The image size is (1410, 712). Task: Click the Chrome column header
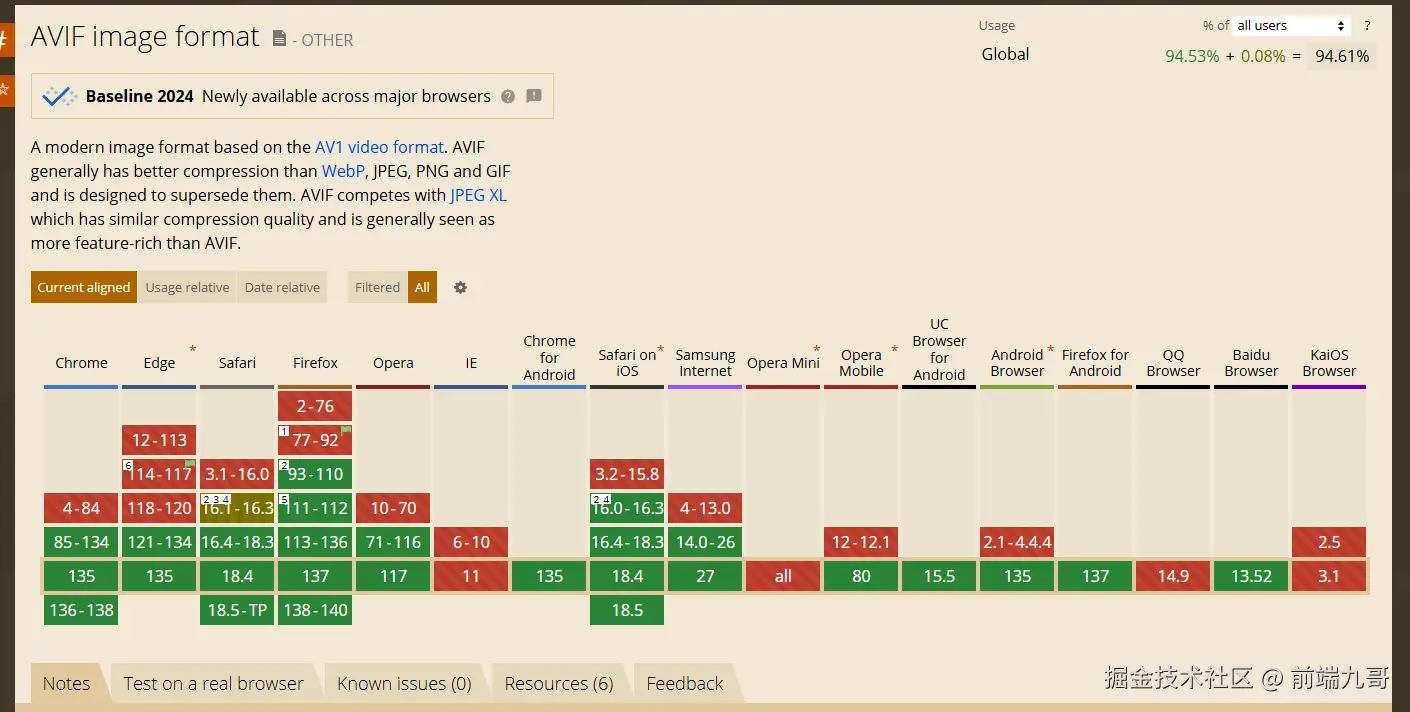(x=81, y=363)
